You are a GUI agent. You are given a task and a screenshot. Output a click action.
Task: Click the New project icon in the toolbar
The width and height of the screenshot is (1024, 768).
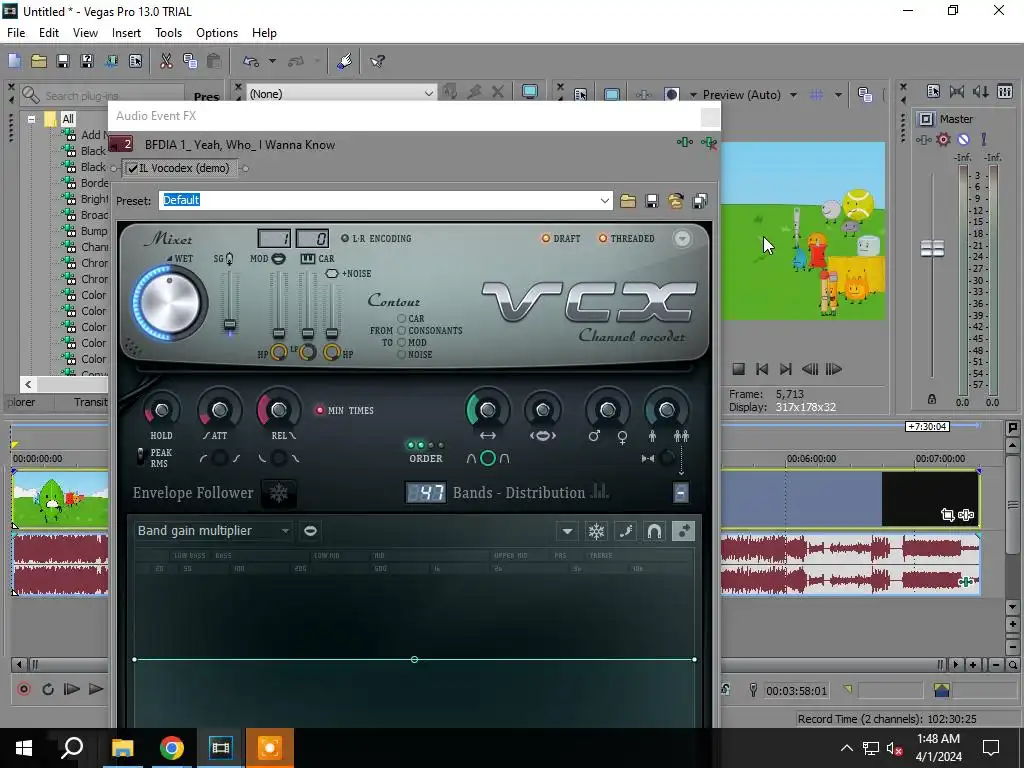click(x=14, y=61)
